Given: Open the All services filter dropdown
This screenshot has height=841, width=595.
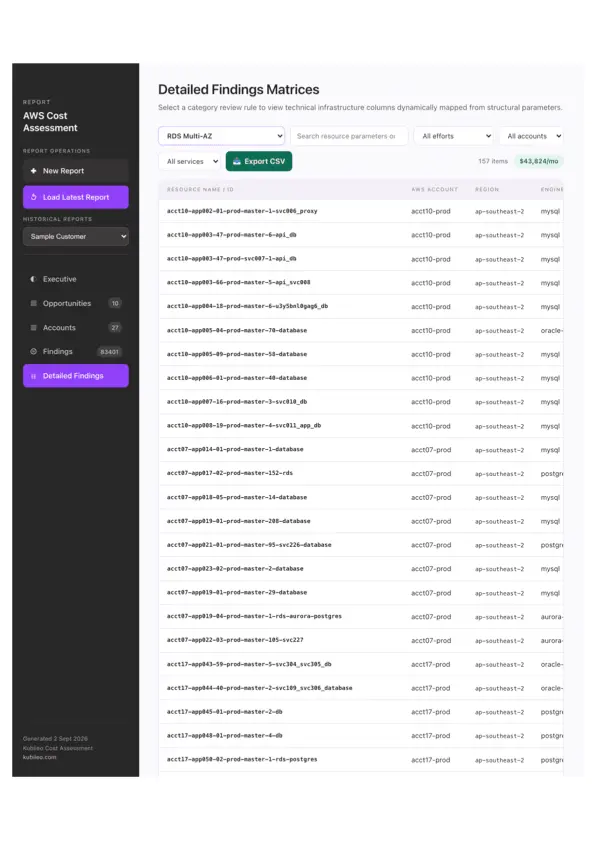Looking at the screenshot, I should point(189,161).
